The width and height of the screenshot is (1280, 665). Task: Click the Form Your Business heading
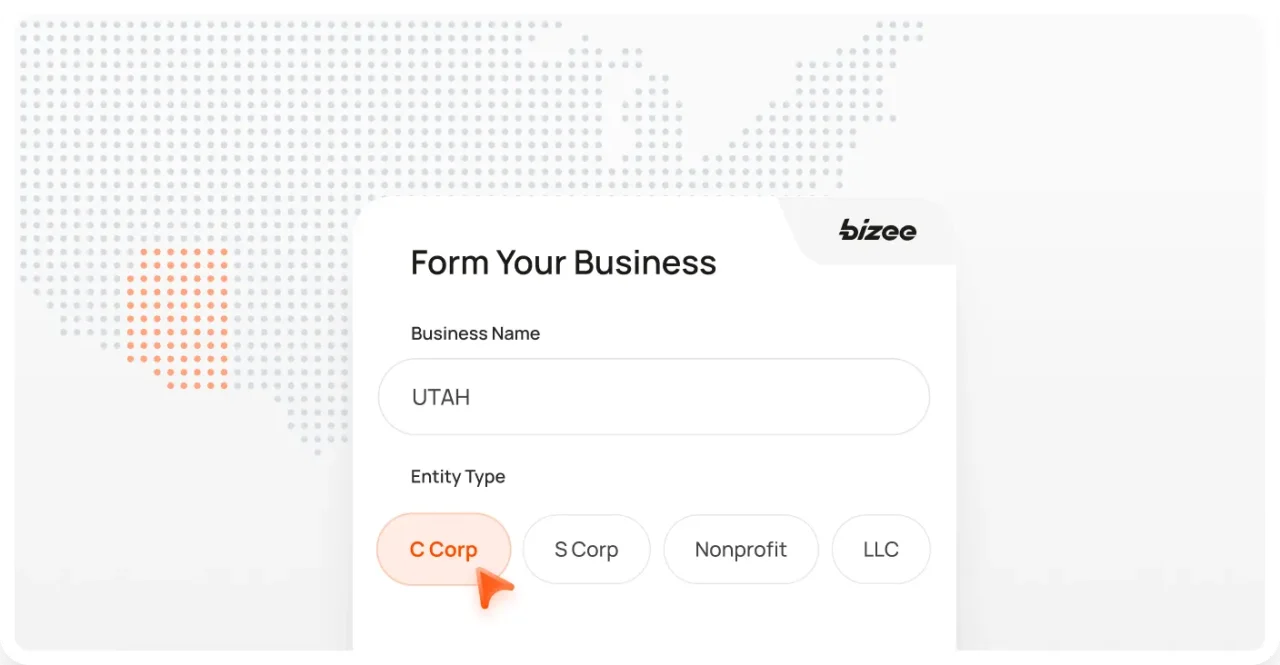[563, 262]
